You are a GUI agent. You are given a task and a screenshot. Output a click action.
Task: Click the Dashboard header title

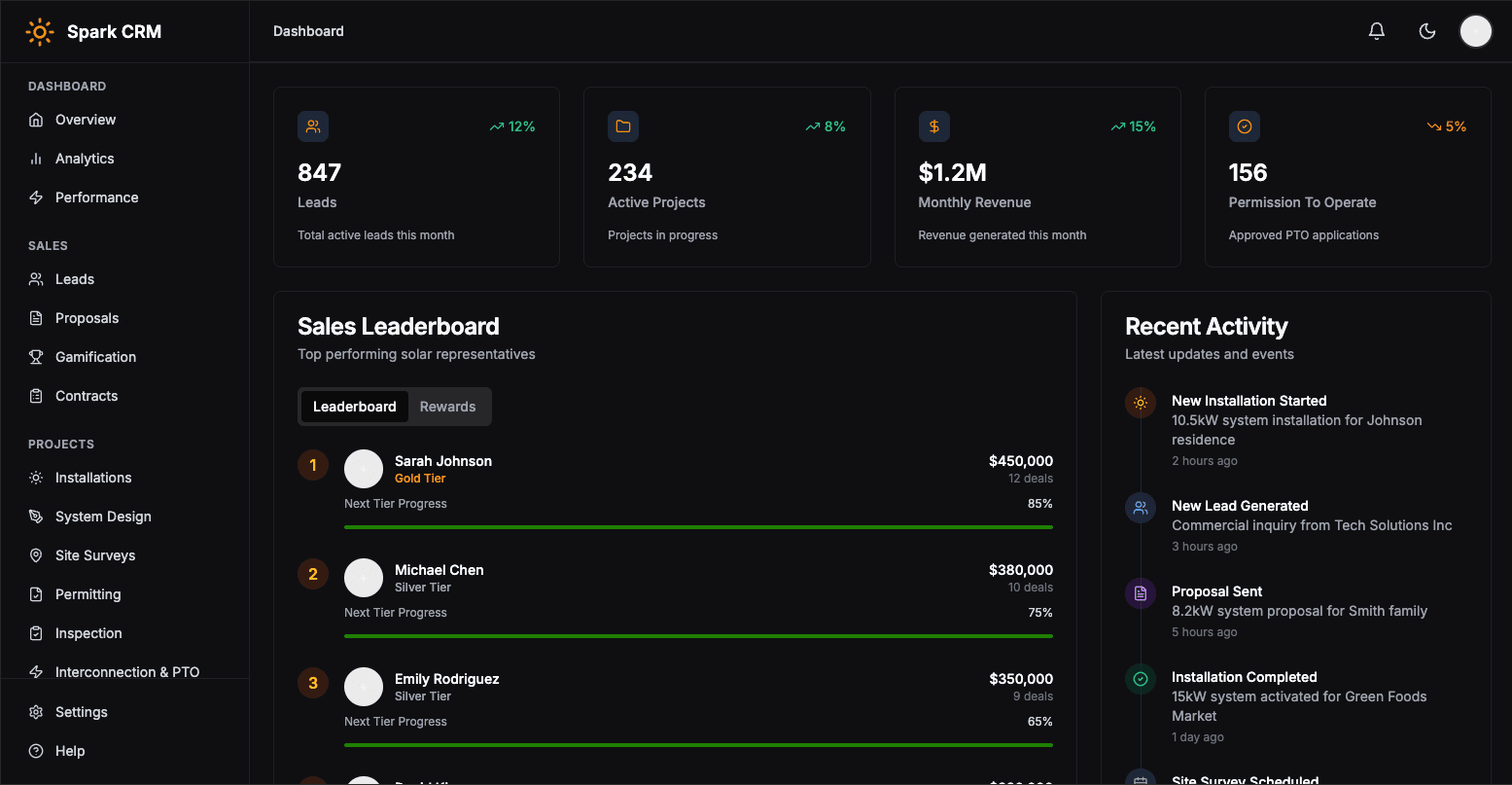click(308, 31)
